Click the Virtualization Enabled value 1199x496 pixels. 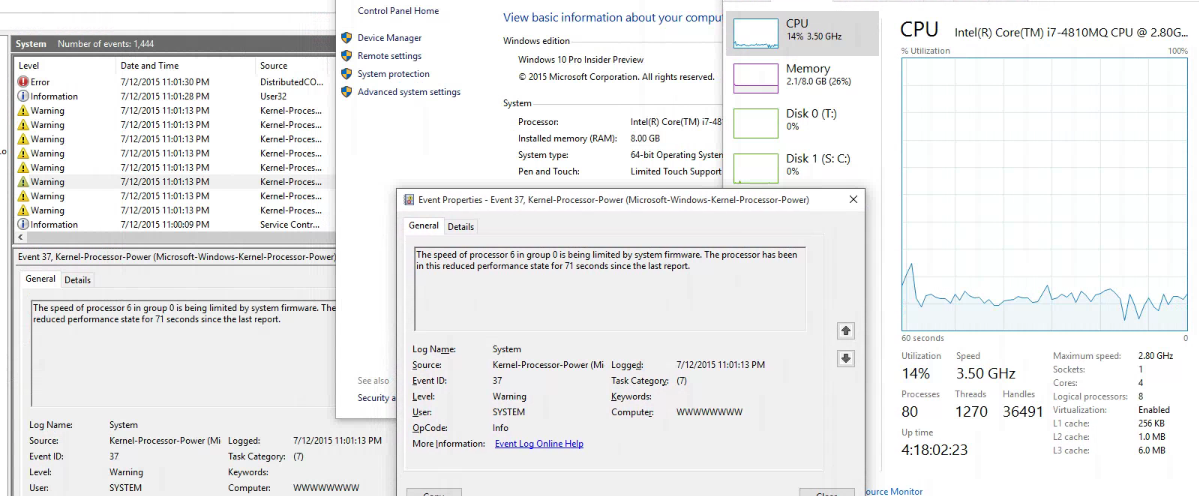pos(1153,410)
